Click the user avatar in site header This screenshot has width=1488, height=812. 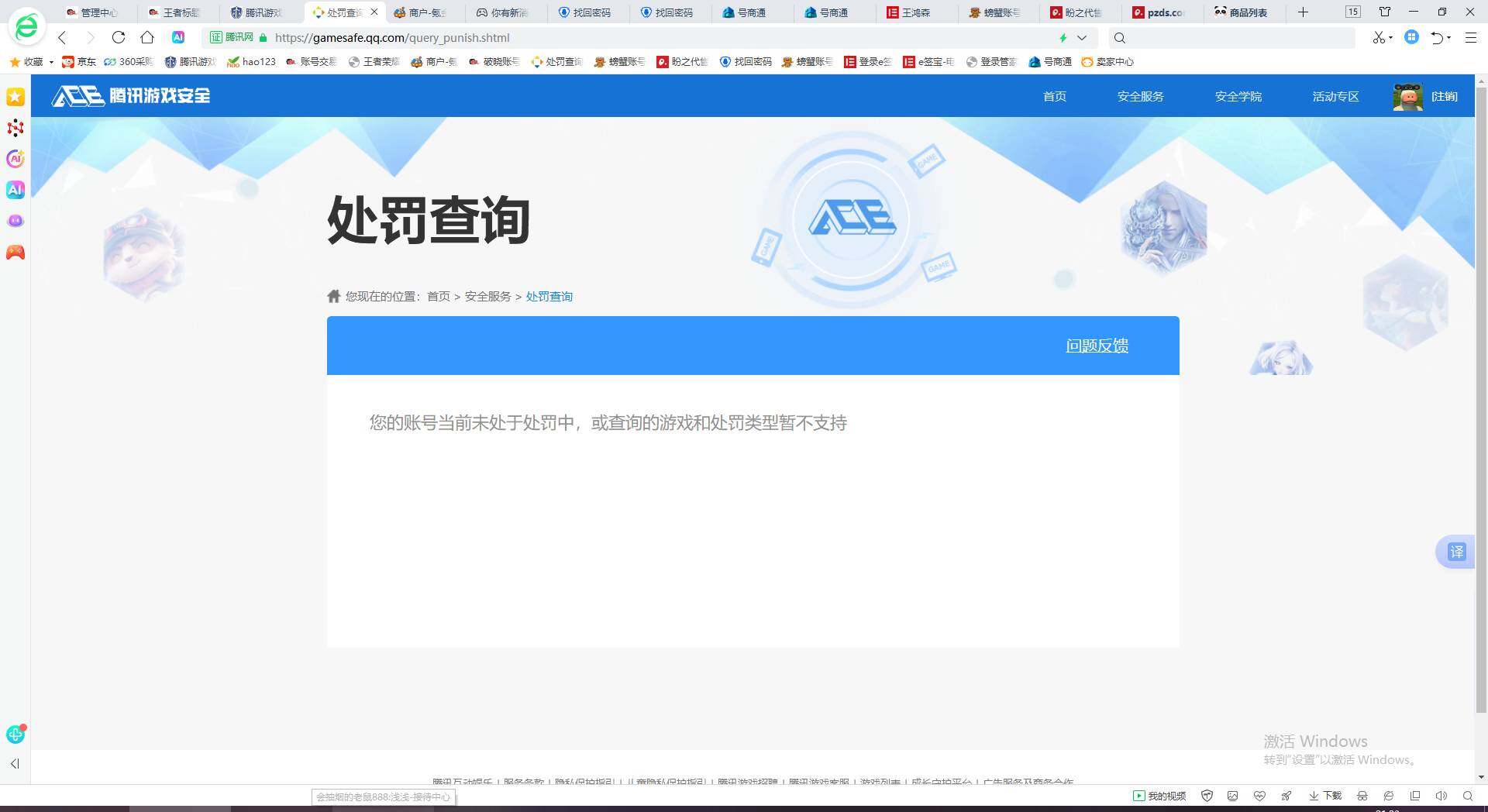point(1407,97)
